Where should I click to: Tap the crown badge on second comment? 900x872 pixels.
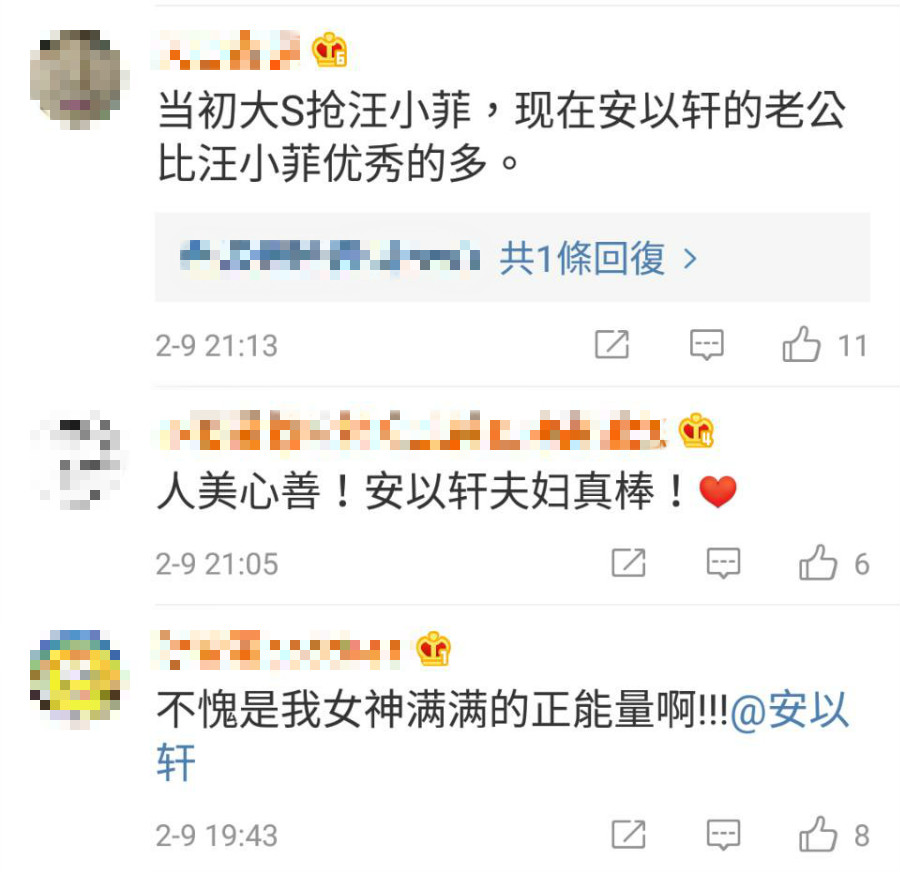pyautogui.click(x=696, y=431)
